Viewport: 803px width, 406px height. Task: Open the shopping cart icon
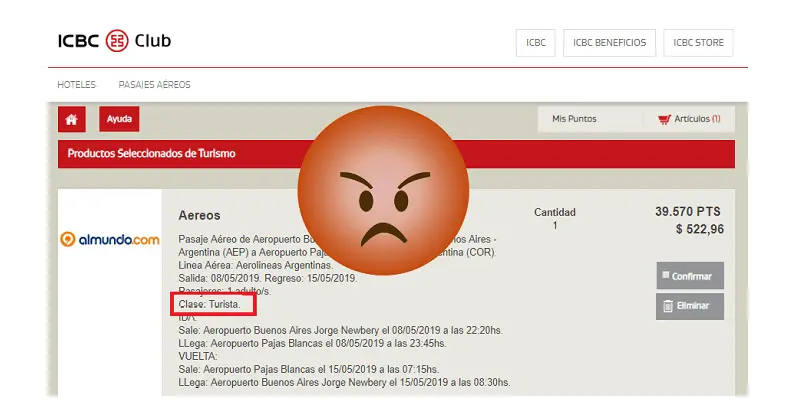pyautogui.click(x=664, y=119)
